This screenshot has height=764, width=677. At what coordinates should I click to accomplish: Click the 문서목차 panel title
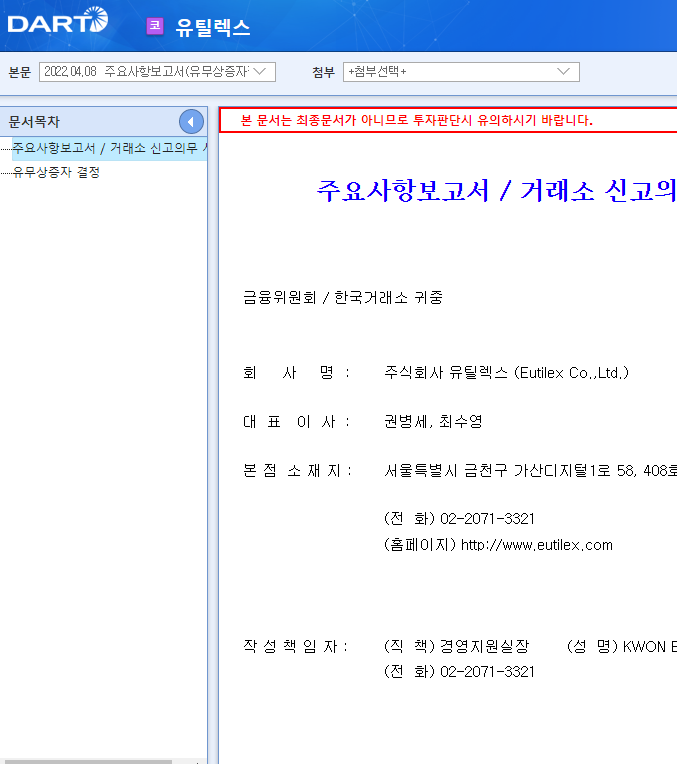[x=34, y=122]
